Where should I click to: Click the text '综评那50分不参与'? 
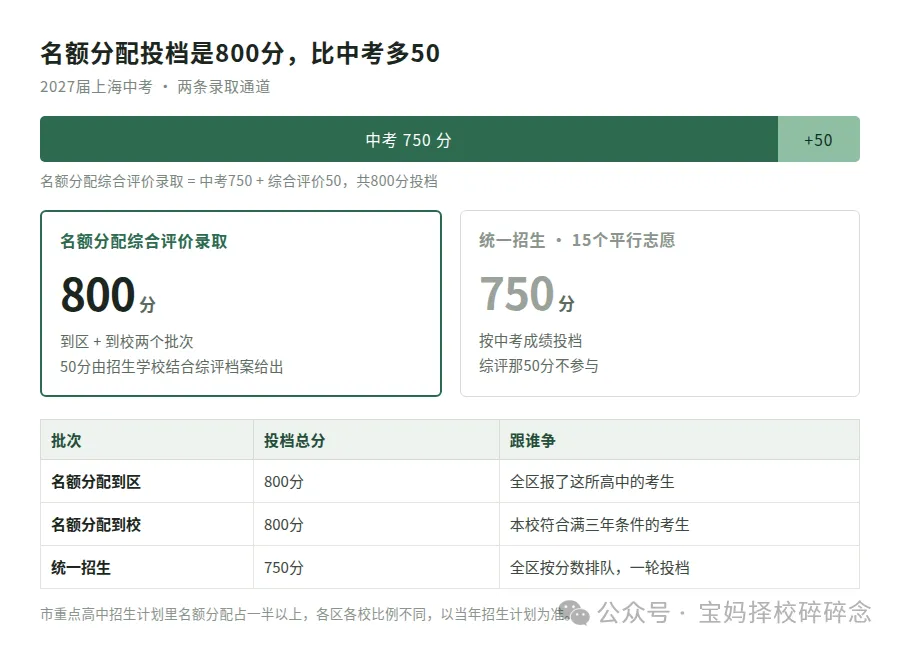click(538, 366)
